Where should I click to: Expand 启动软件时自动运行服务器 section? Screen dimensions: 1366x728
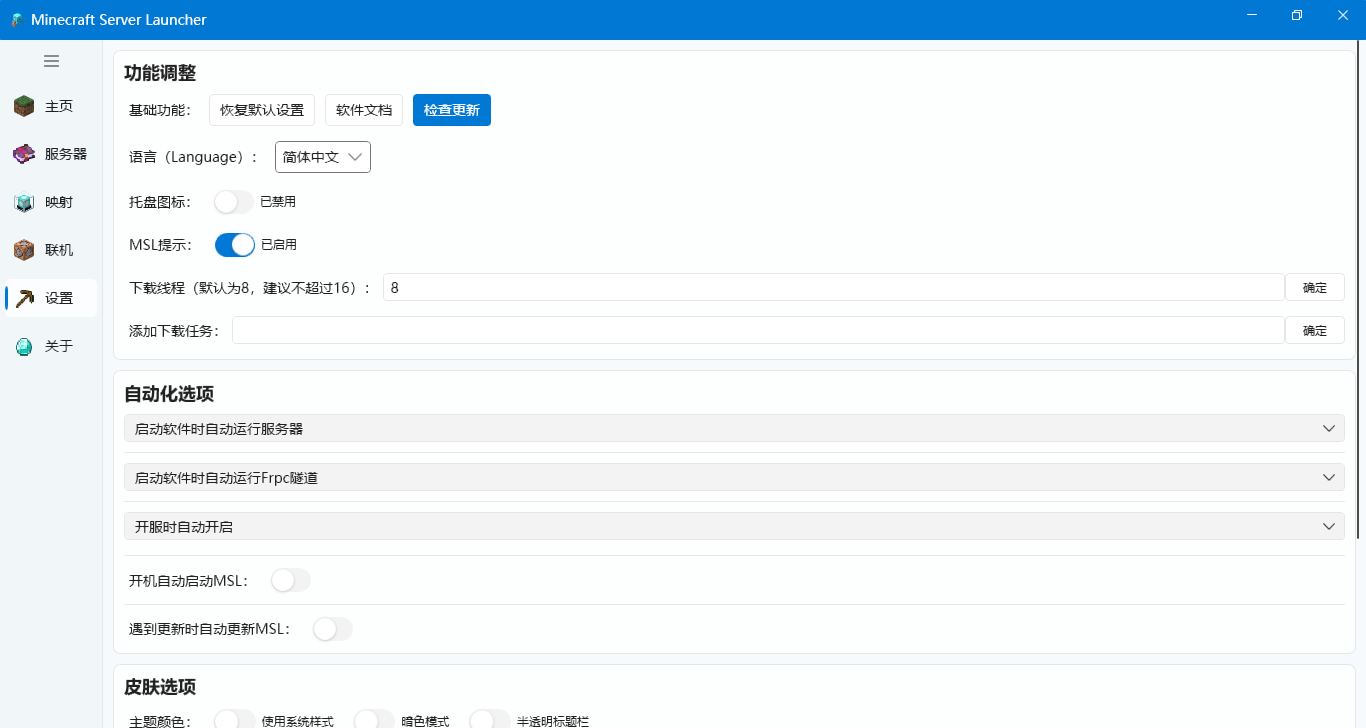733,429
